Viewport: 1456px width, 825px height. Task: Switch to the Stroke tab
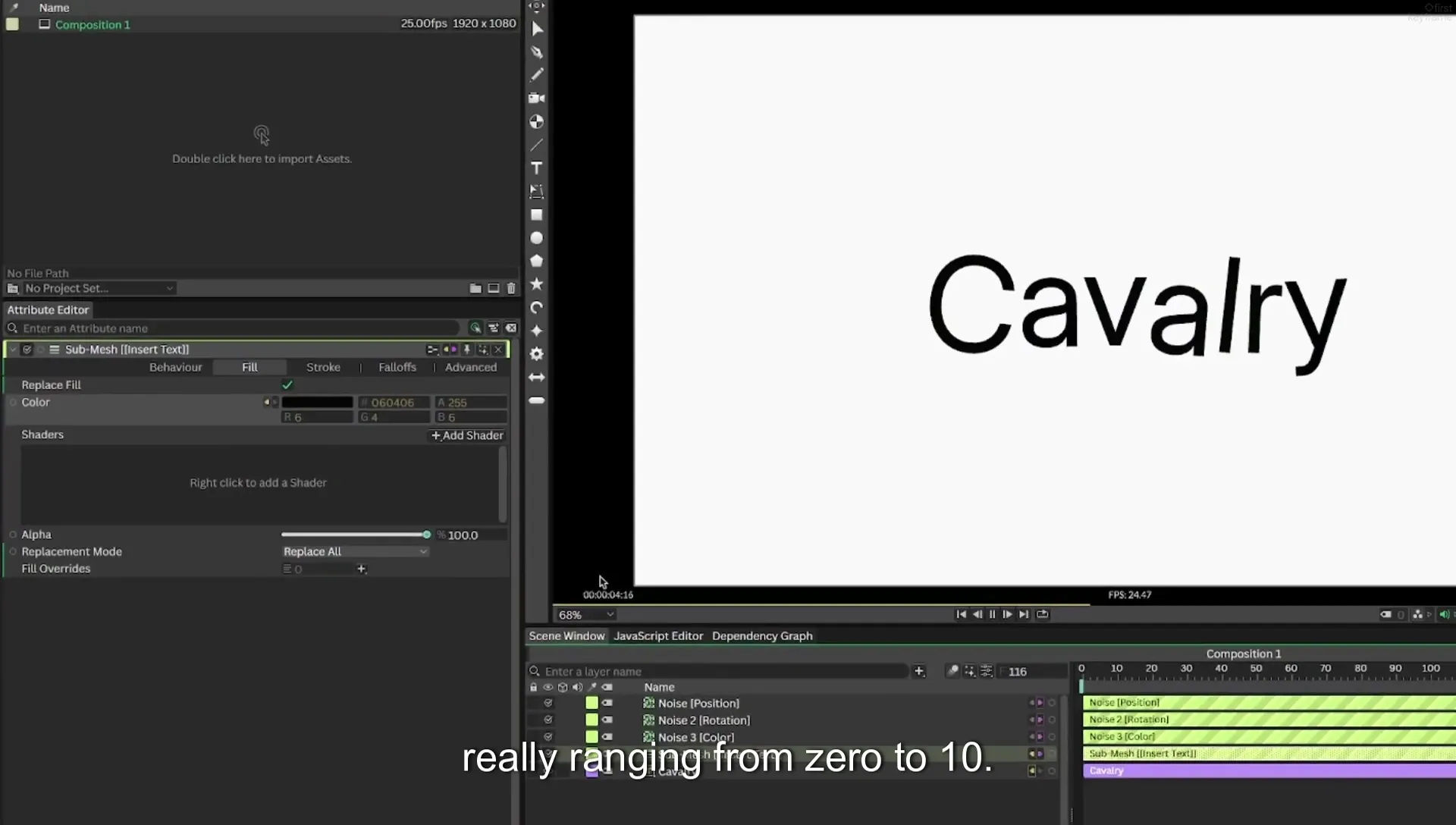(x=323, y=367)
